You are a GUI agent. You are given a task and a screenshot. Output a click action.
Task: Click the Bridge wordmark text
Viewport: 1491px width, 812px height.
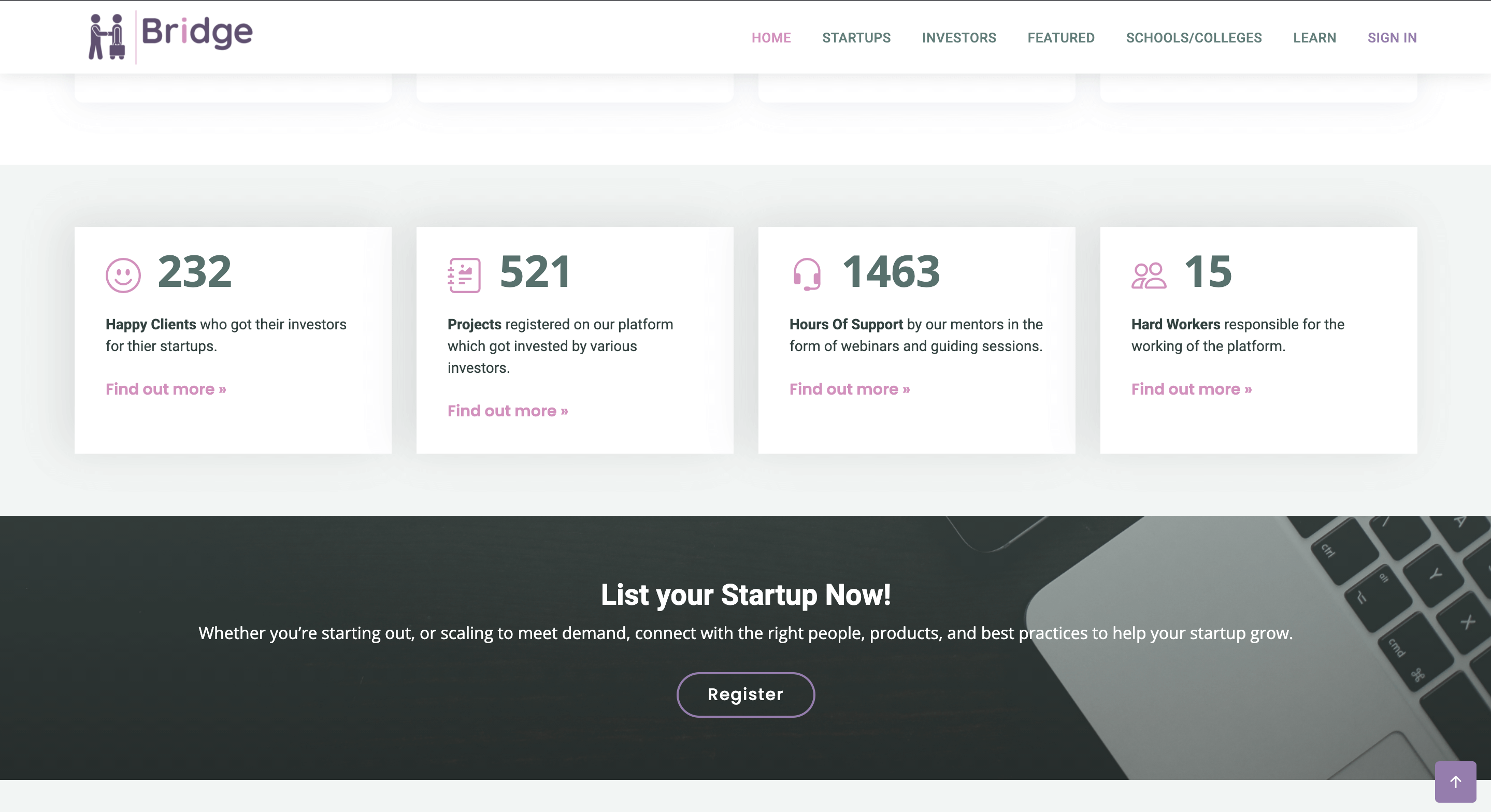point(197,33)
